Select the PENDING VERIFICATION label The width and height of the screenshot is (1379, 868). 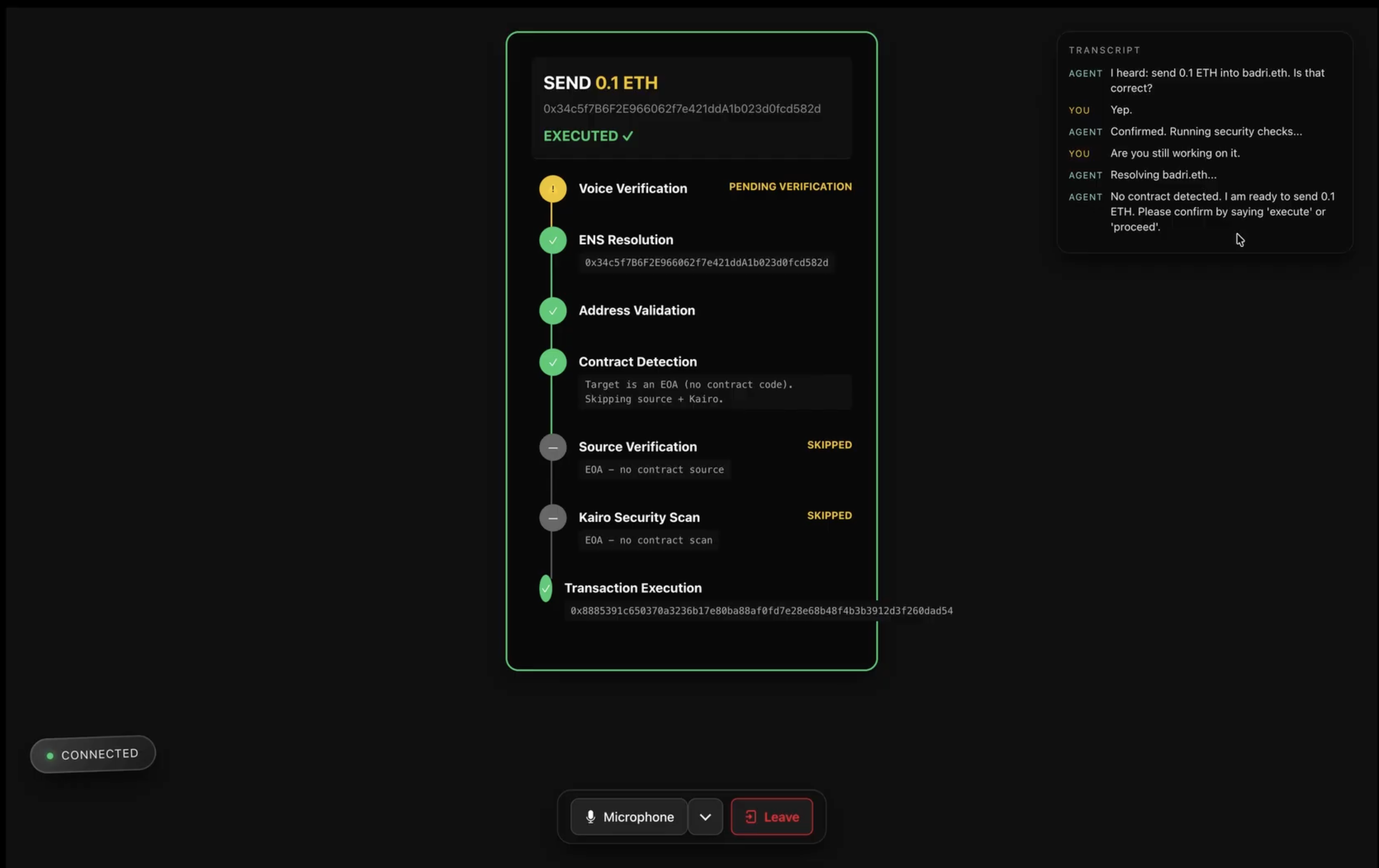(x=790, y=186)
